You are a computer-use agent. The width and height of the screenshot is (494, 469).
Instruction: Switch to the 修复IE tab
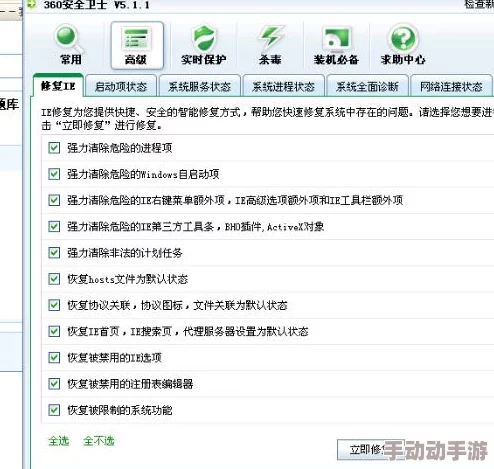pos(58,86)
